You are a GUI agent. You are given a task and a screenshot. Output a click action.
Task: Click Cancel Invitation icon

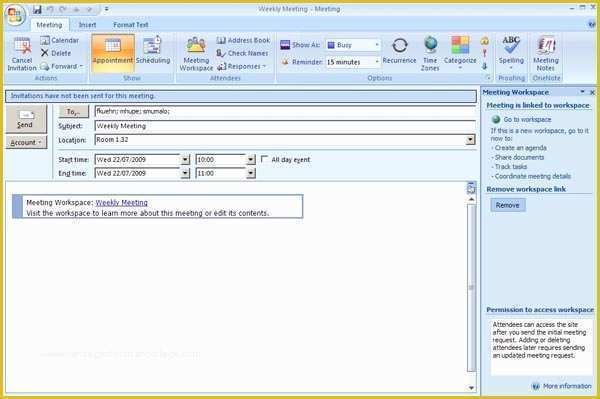(x=22, y=54)
